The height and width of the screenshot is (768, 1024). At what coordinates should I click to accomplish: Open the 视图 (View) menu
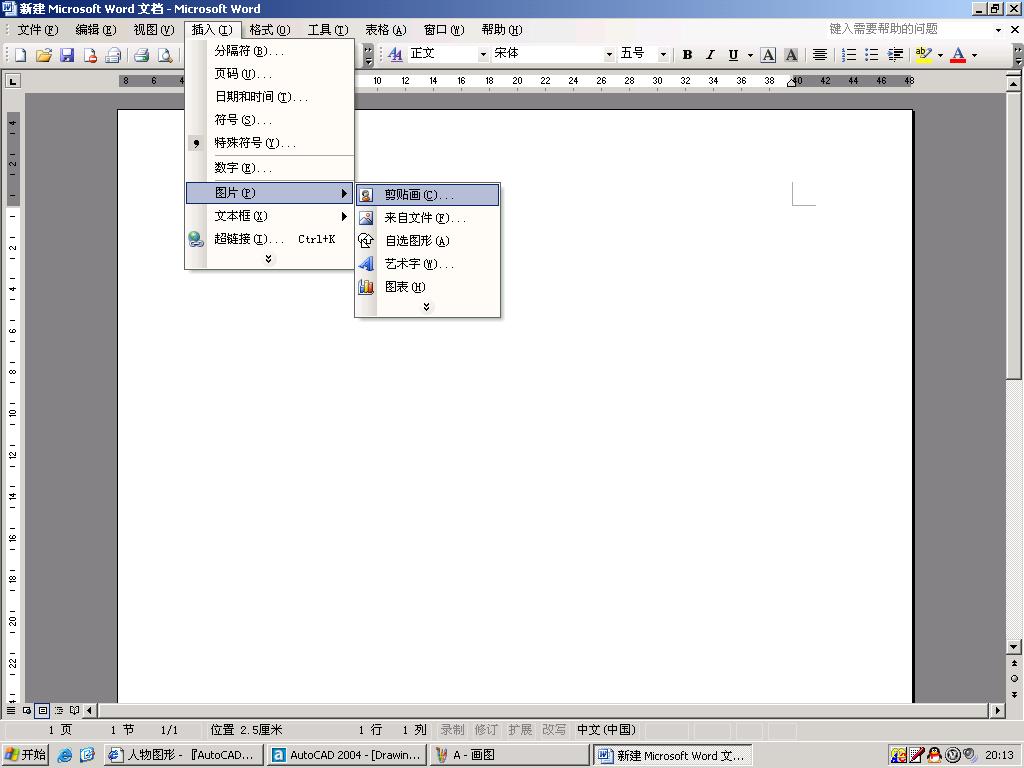[153, 30]
